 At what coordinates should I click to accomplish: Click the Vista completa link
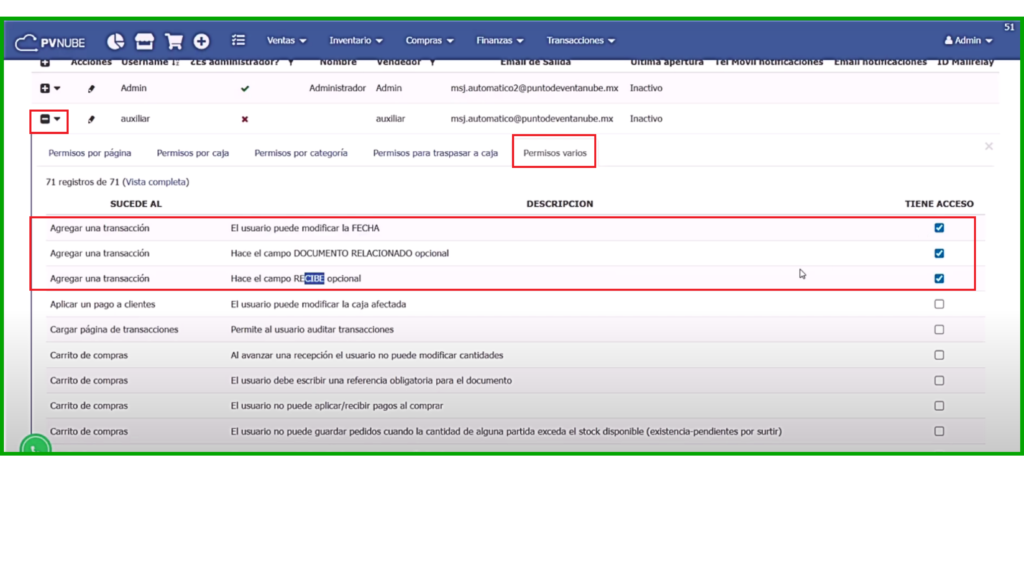coord(155,182)
